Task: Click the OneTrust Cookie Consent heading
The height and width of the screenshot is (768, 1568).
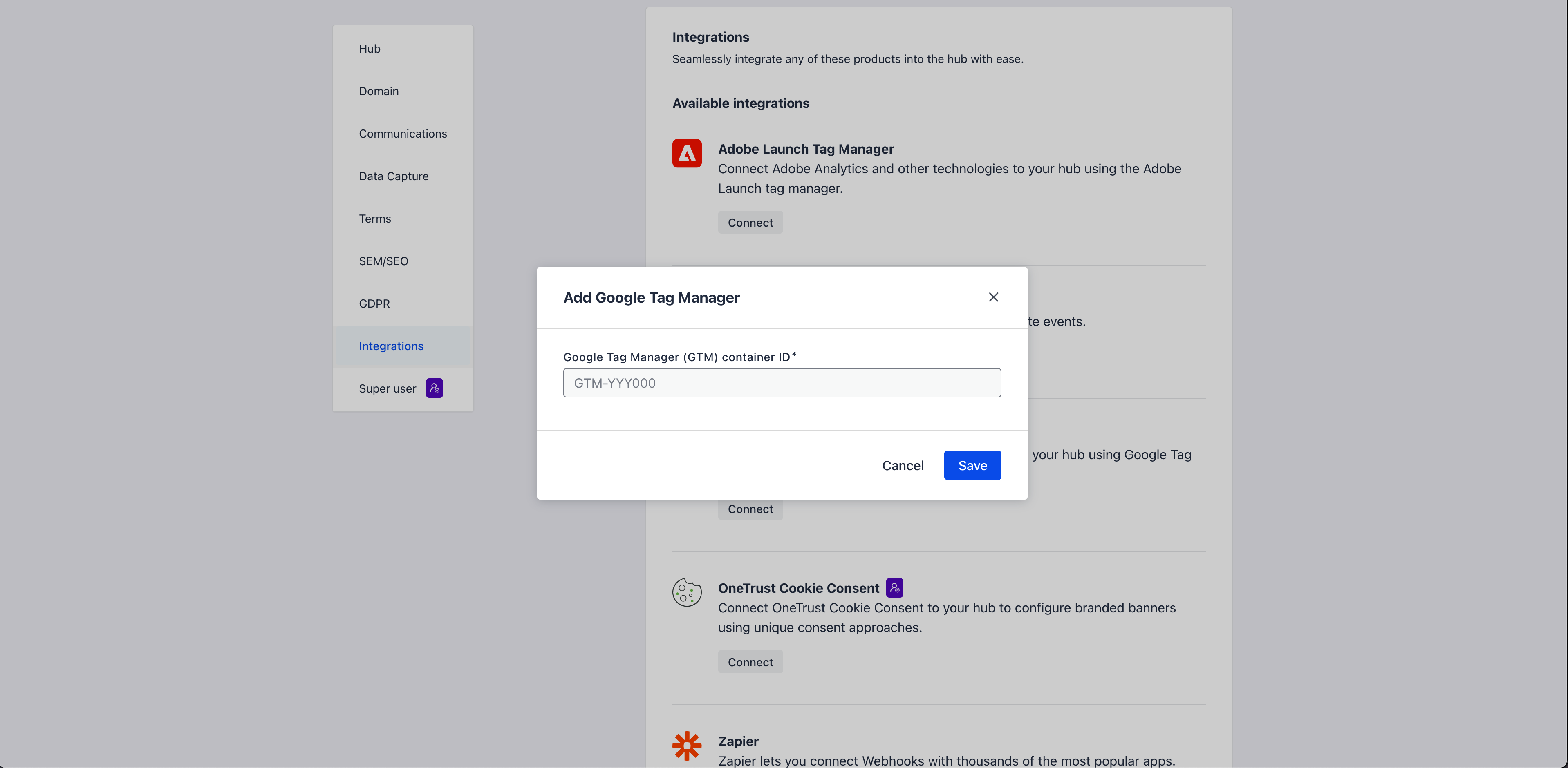Action: 798,589
